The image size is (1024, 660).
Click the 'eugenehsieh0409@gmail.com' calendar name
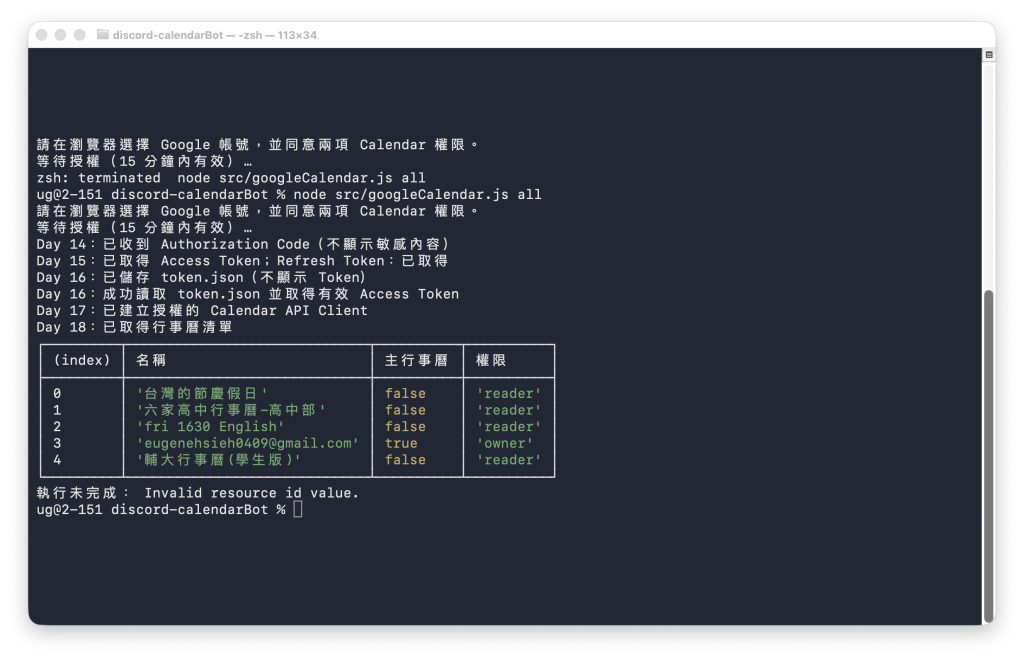click(248, 443)
